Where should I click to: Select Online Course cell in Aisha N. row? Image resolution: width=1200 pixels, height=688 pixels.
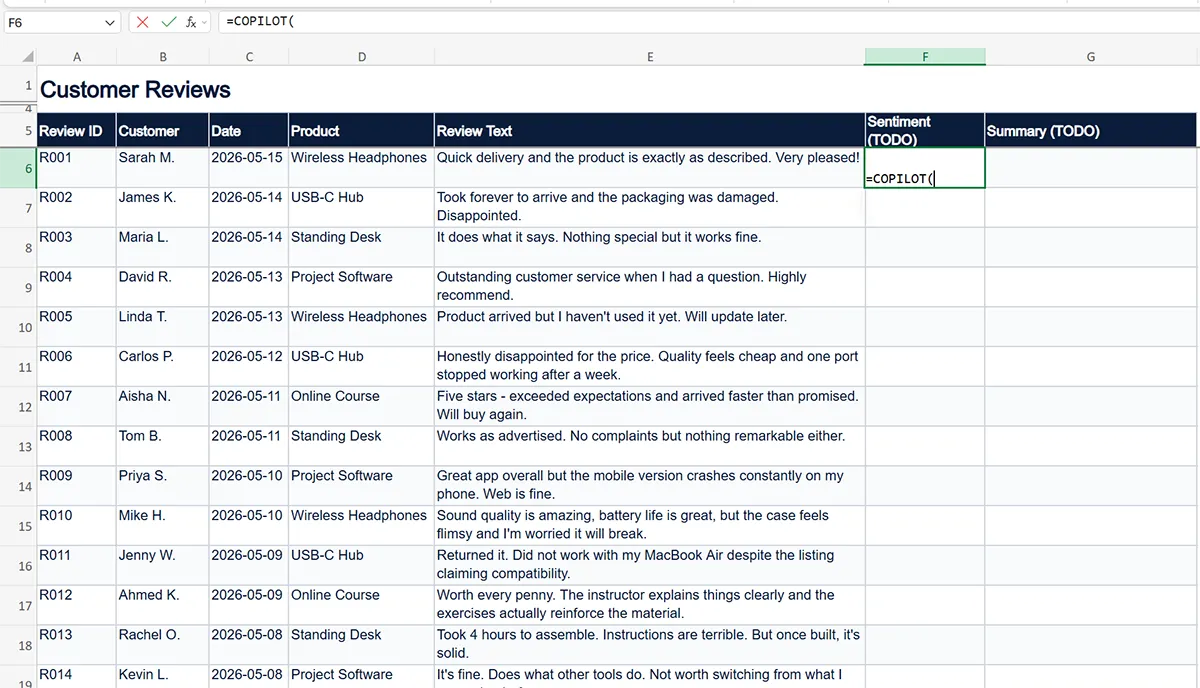(362, 407)
